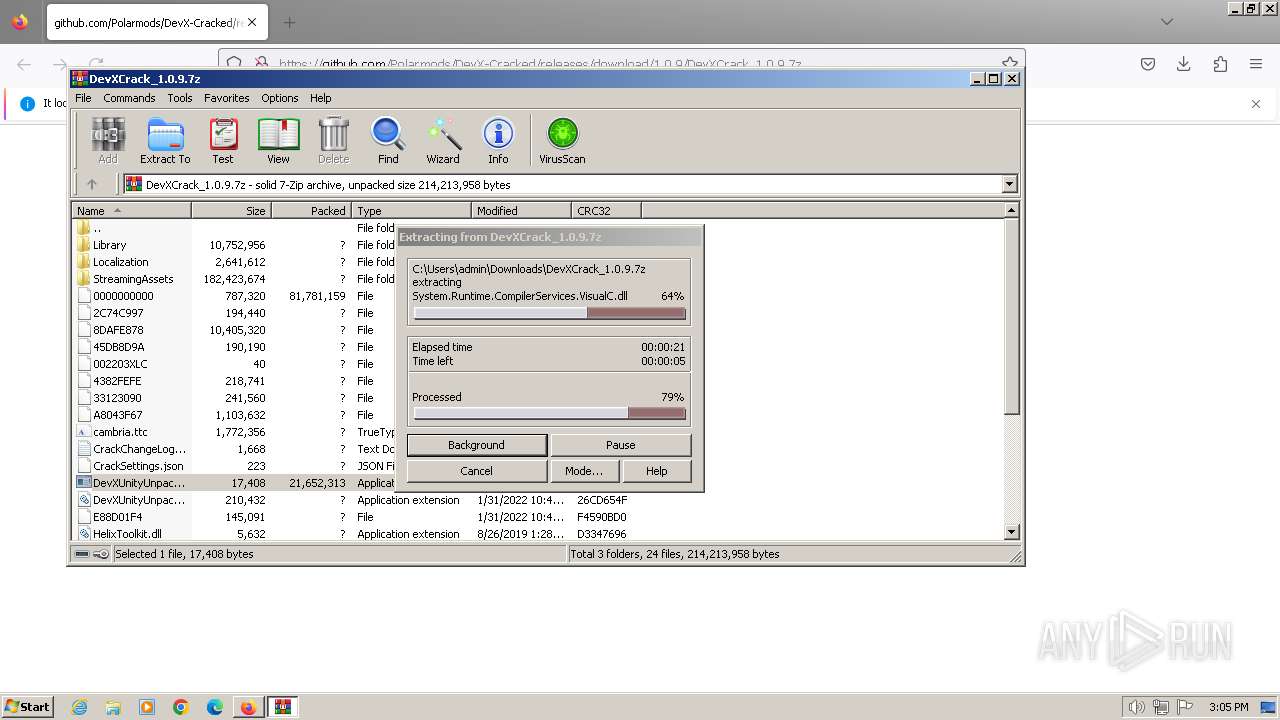Screen dimensions: 1280x720
Task: Open the File menu in WinRAR
Action: point(83,98)
